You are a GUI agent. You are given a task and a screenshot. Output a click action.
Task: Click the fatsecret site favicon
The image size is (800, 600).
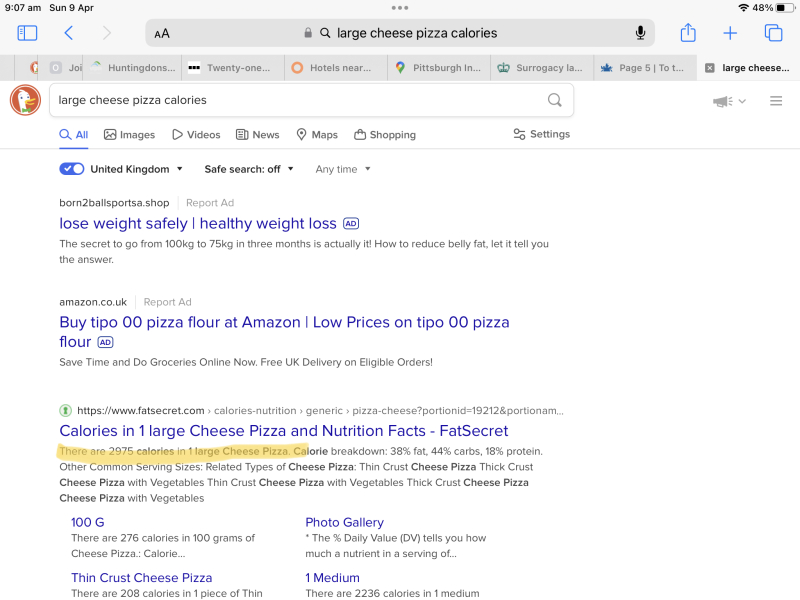click(65, 410)
